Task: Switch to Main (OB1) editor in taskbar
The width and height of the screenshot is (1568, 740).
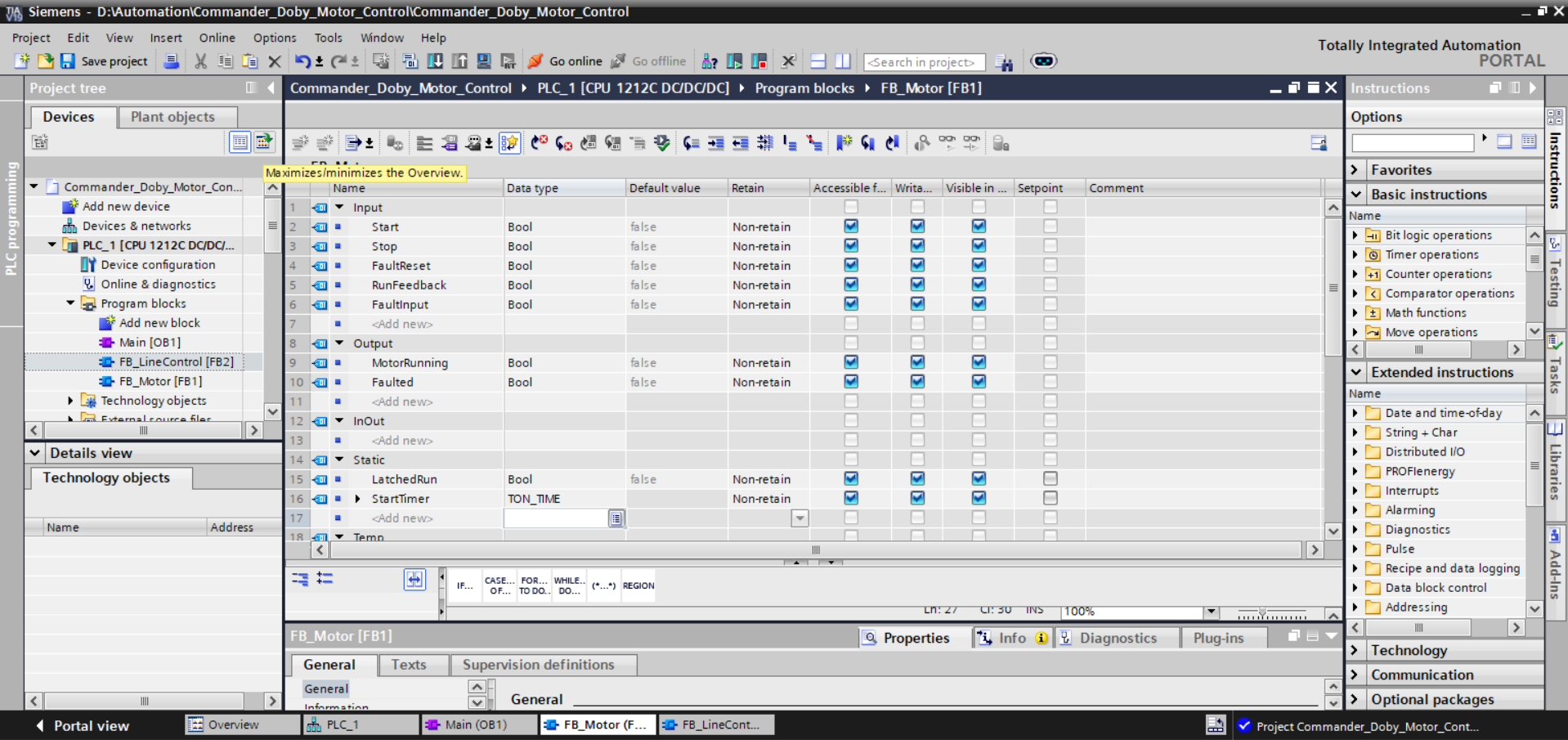Action: point(478,724)
